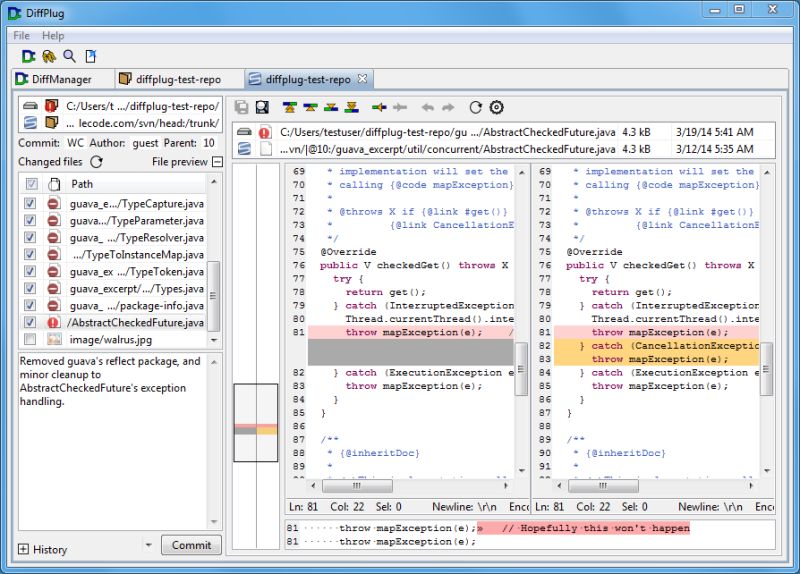The height and width of the screenshot is (574, 800).
Task: Click the blue SVN repository icon in left panel
Action: (x=31, y=123)
